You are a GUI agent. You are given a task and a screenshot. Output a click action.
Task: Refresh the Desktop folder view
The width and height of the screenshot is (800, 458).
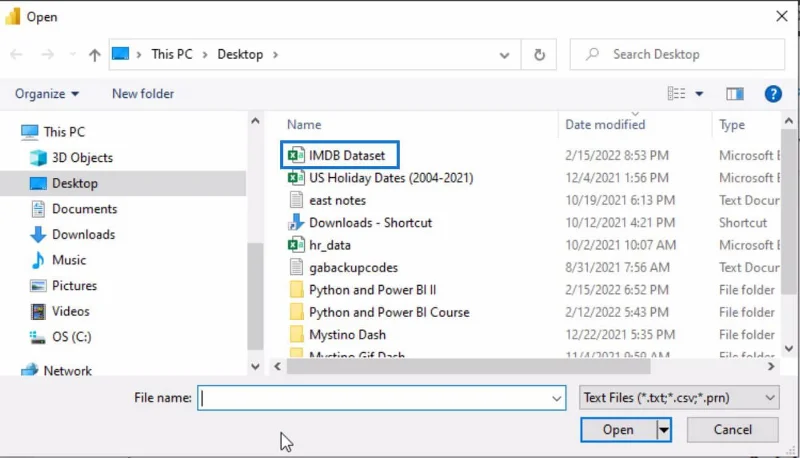(539, 55)
